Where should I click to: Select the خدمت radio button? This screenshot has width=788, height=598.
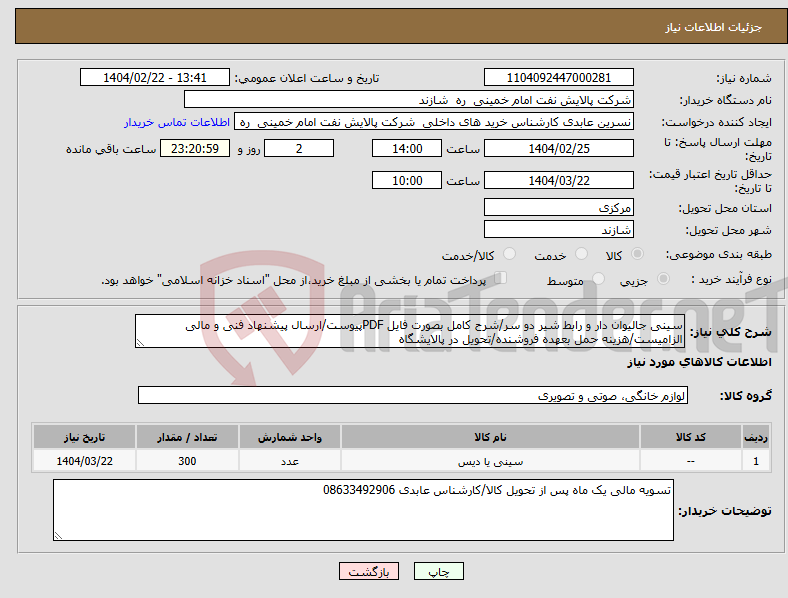[x=581, y=253]
